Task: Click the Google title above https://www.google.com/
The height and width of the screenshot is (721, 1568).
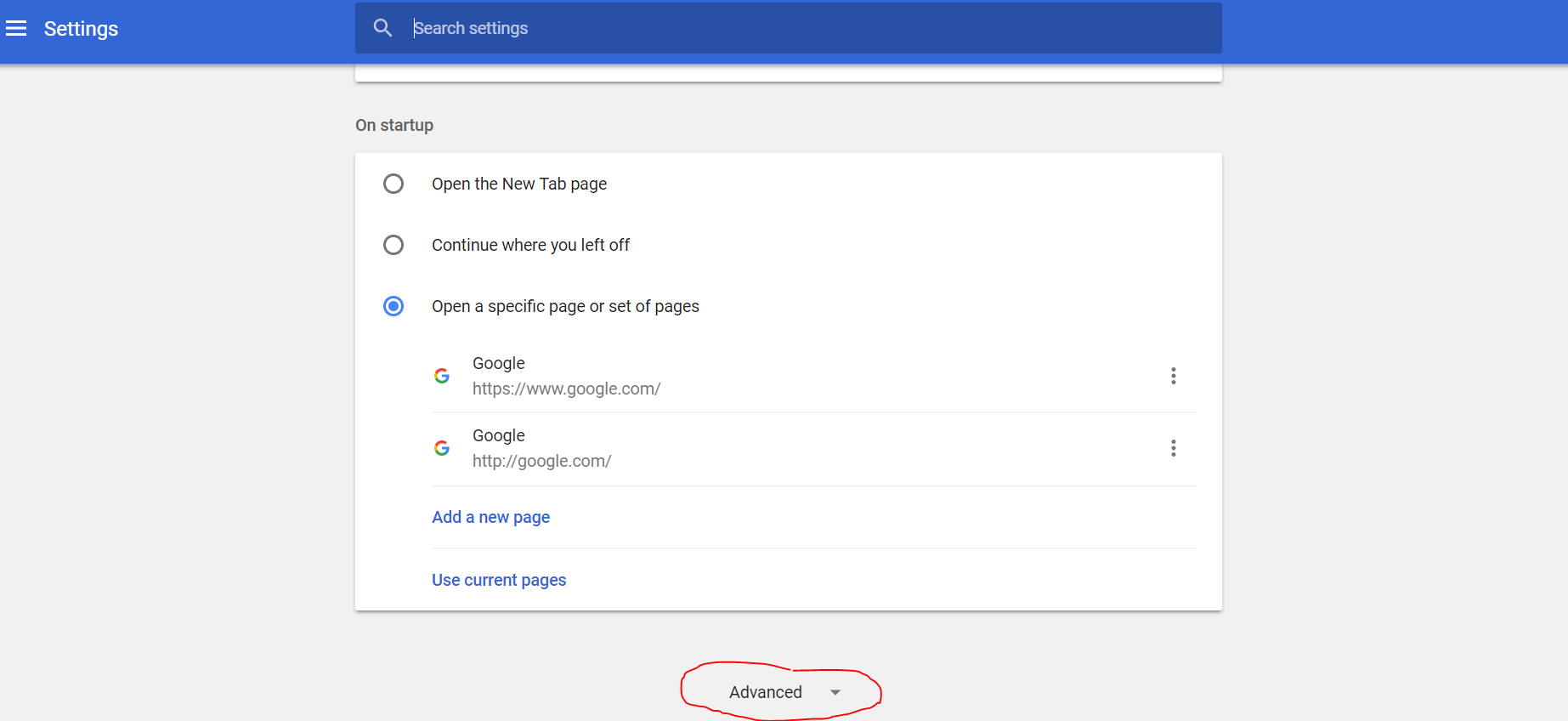Action: point(498,363)
